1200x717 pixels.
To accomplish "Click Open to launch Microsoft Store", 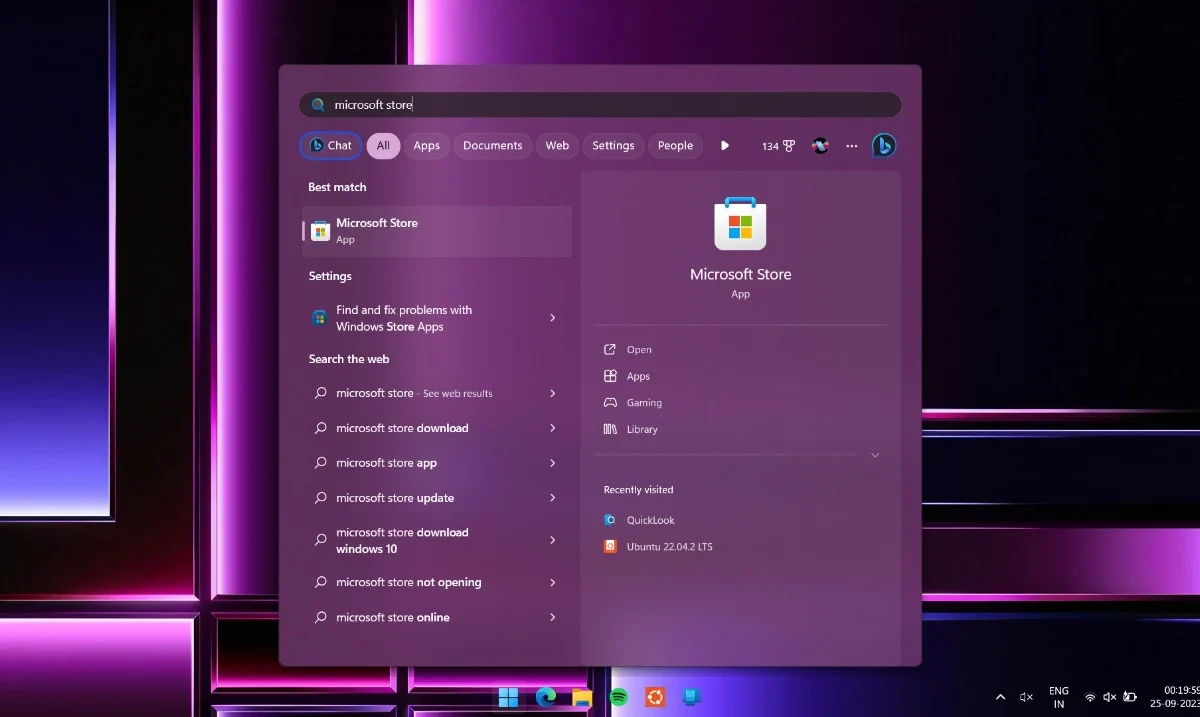I will (639, 350).
